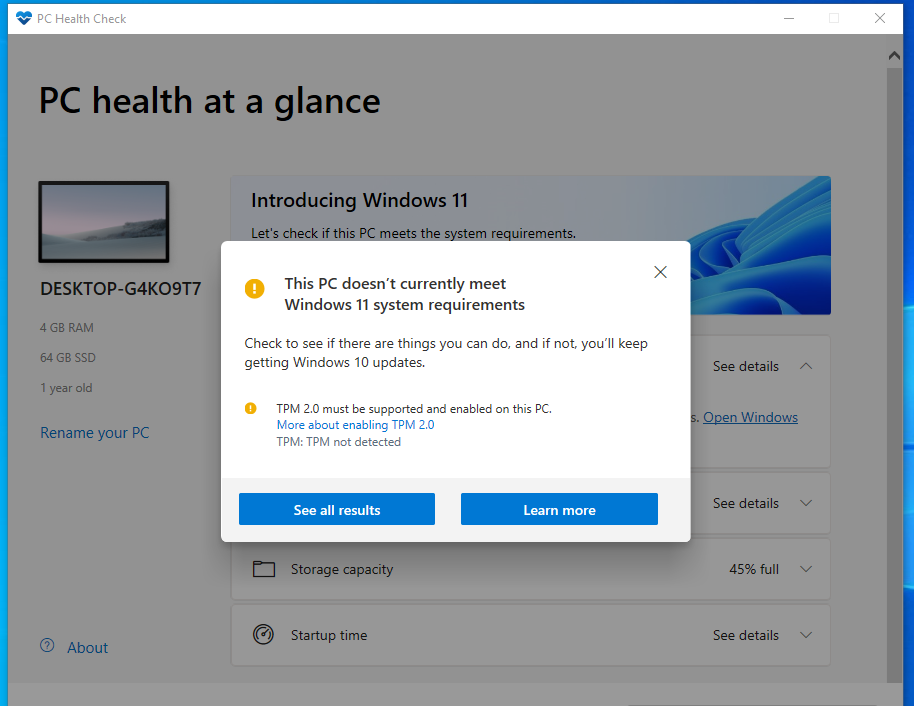Minimize the PC Health Check window

click(x=789, y=18)
